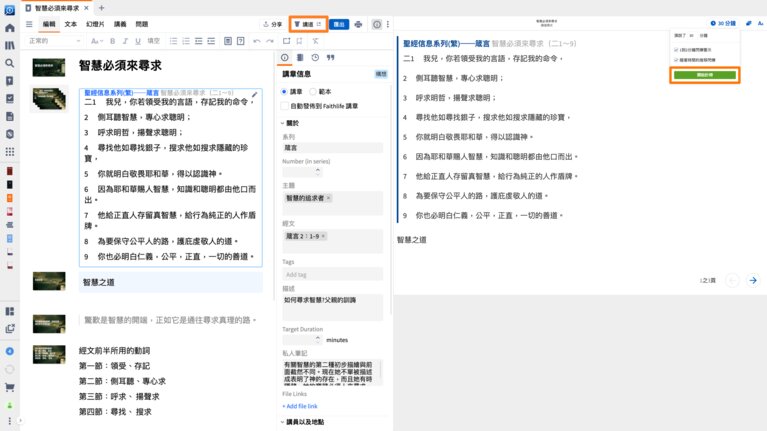Click the undo arrow in toolbar
The width and height of the screenshot is (767, 431).
257,41
